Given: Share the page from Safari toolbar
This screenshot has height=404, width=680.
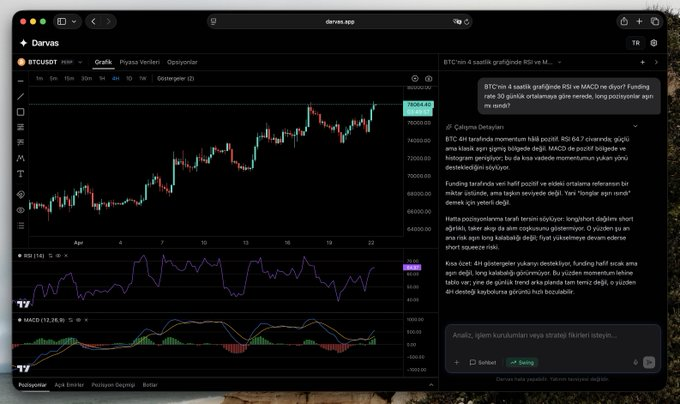Looking at the screenshot, I should (x=624, y=21).
